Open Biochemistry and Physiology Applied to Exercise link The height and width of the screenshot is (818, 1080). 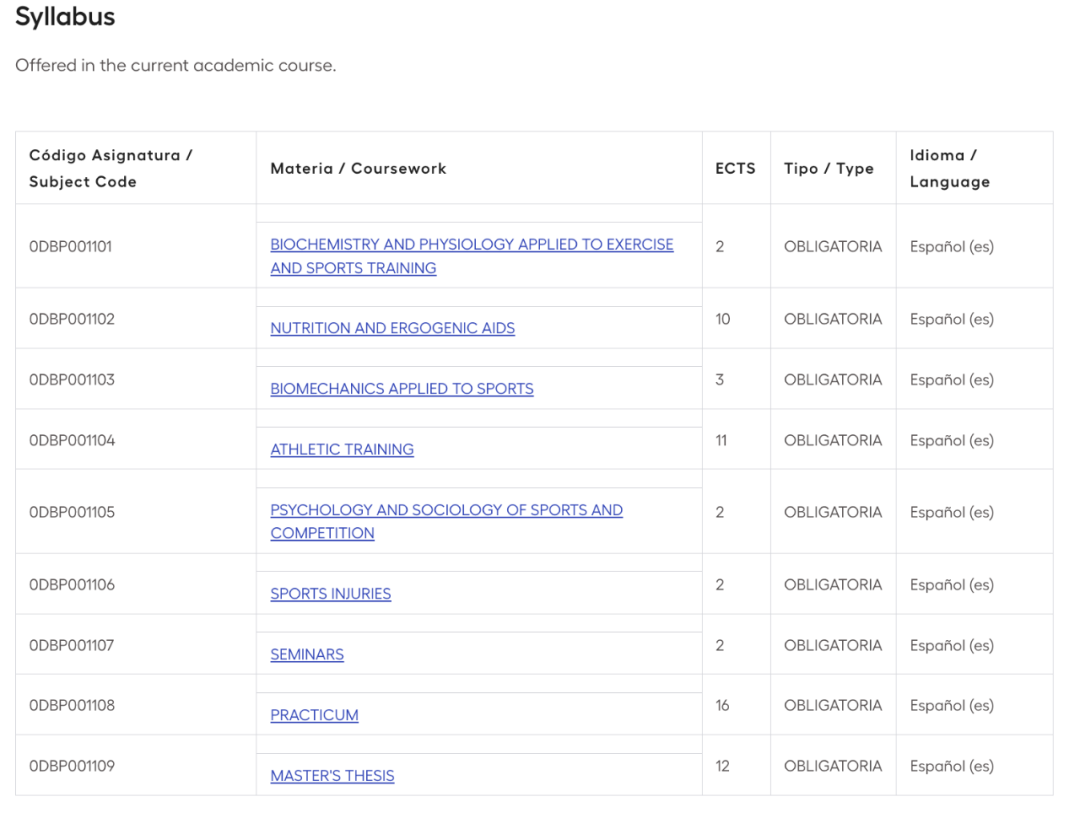[471, 245]
